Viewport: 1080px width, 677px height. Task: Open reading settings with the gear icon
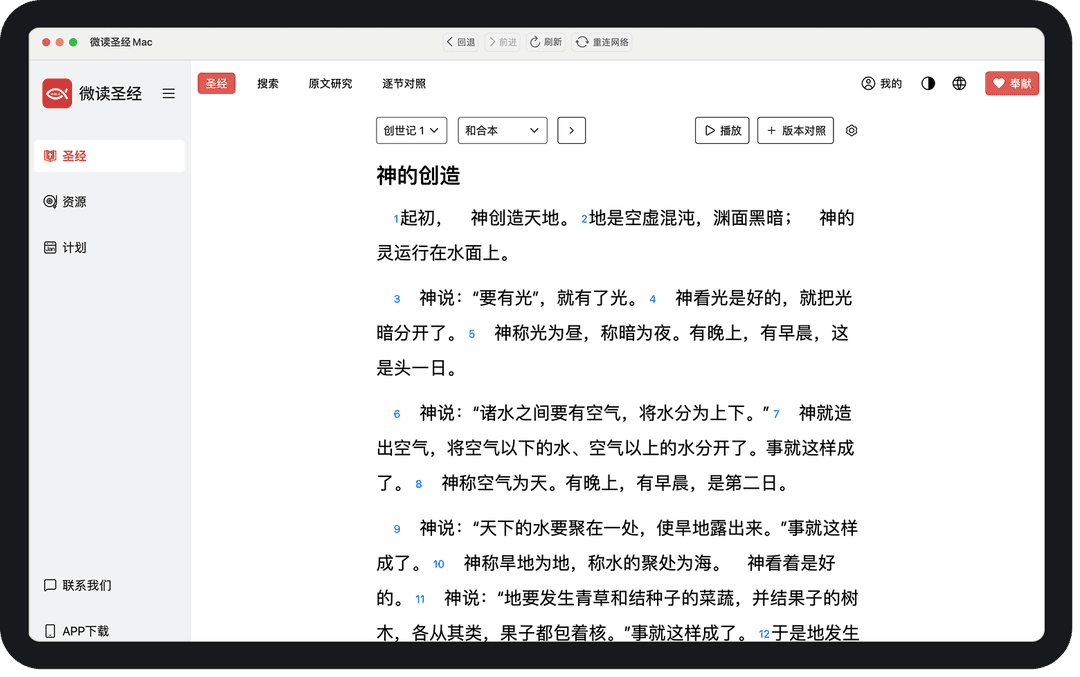851,130
